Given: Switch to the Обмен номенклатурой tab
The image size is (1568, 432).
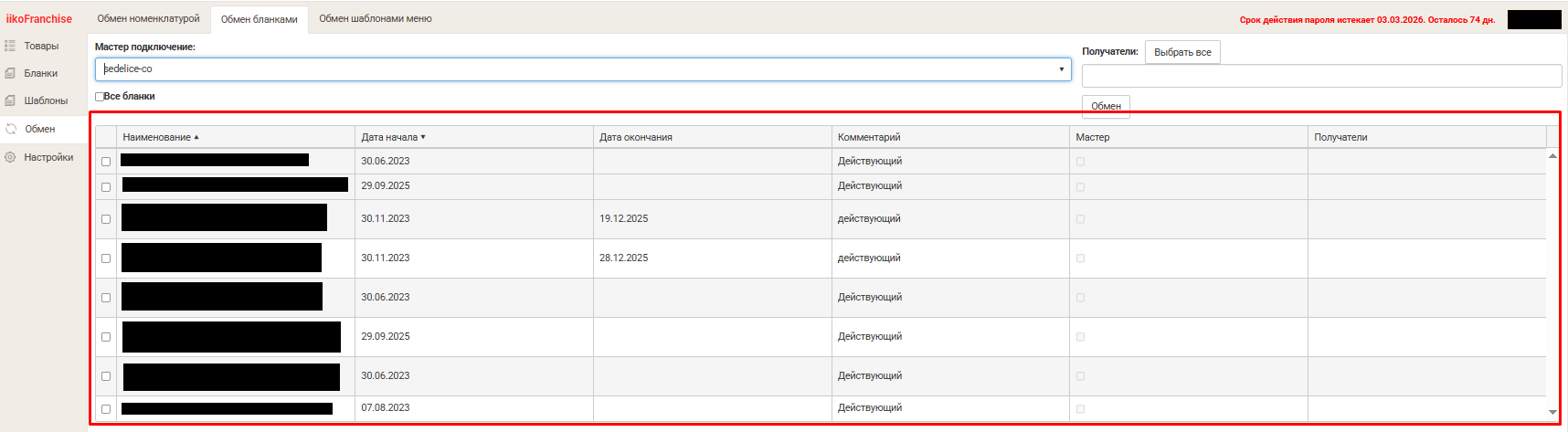Looking at the screenshot, I should point(149,18).
